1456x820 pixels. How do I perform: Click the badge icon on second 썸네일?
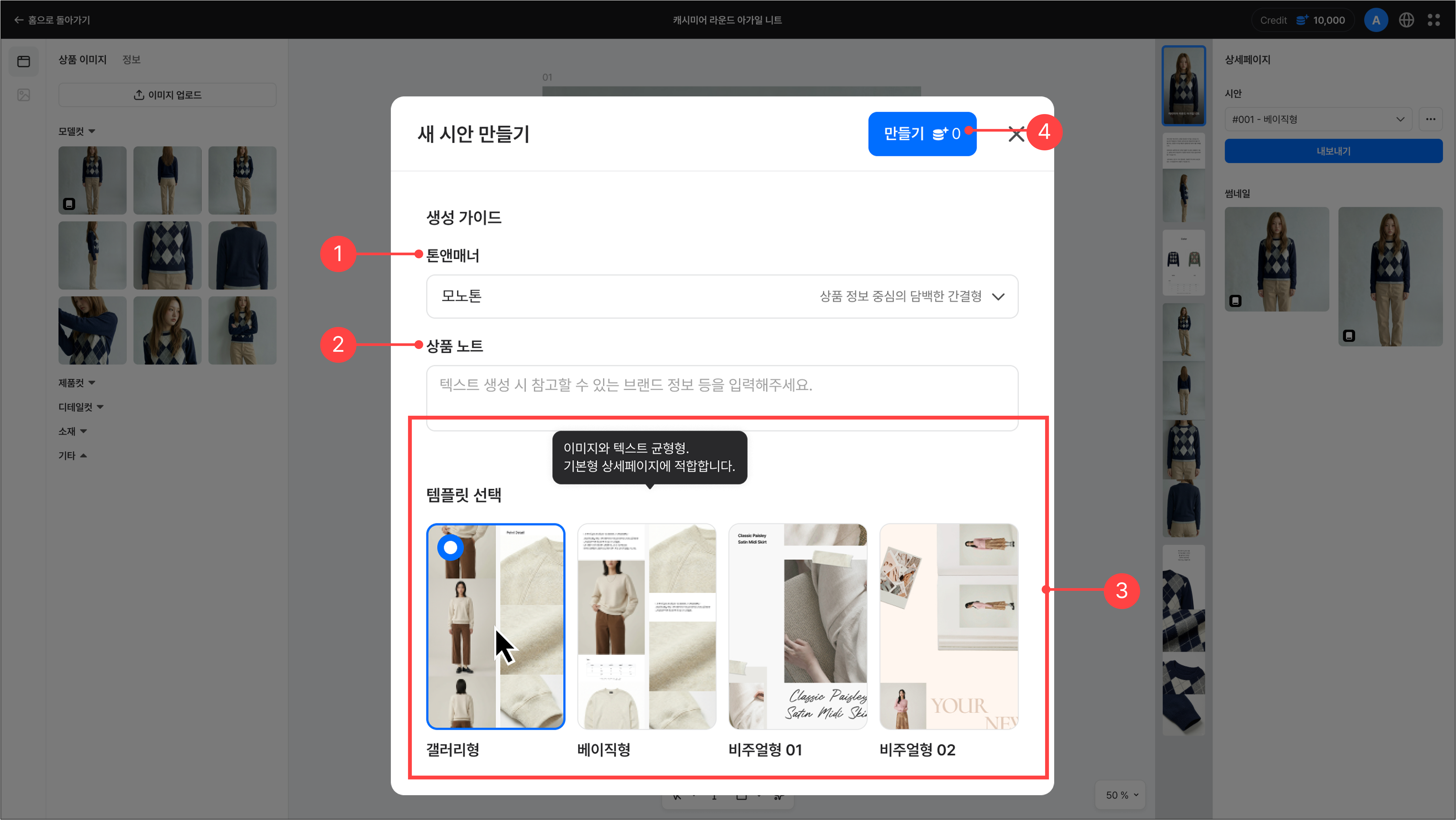coord(1349,336)
